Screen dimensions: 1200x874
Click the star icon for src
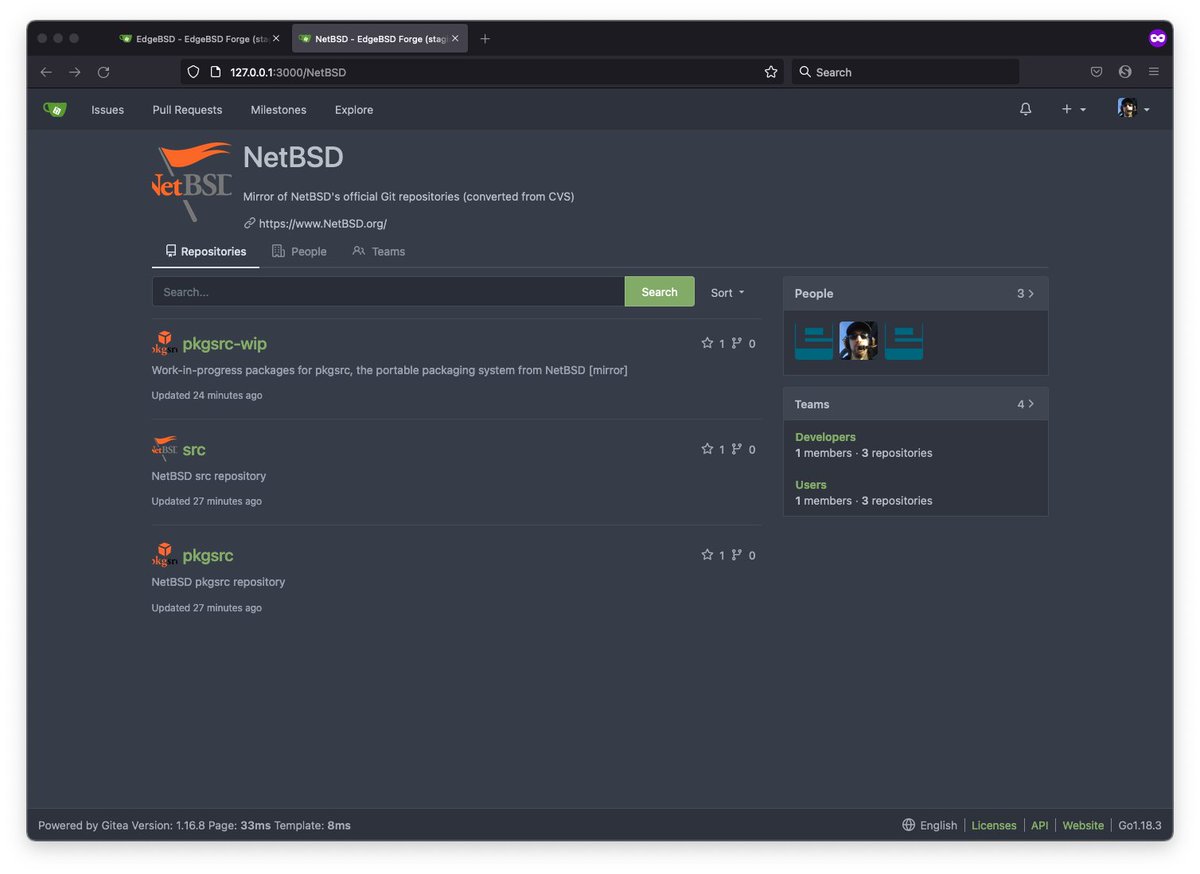[707, 449]
